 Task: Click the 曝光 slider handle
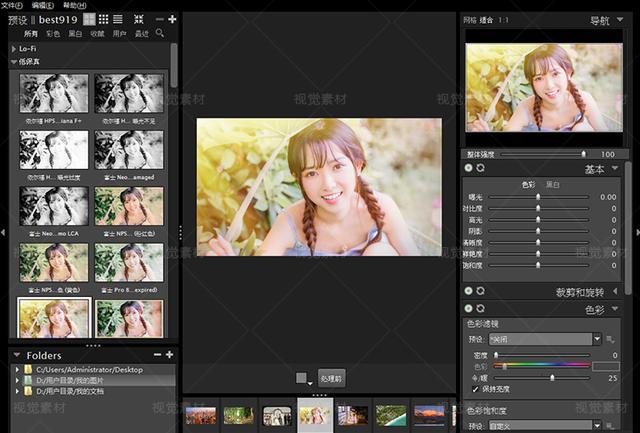(538, 197)
